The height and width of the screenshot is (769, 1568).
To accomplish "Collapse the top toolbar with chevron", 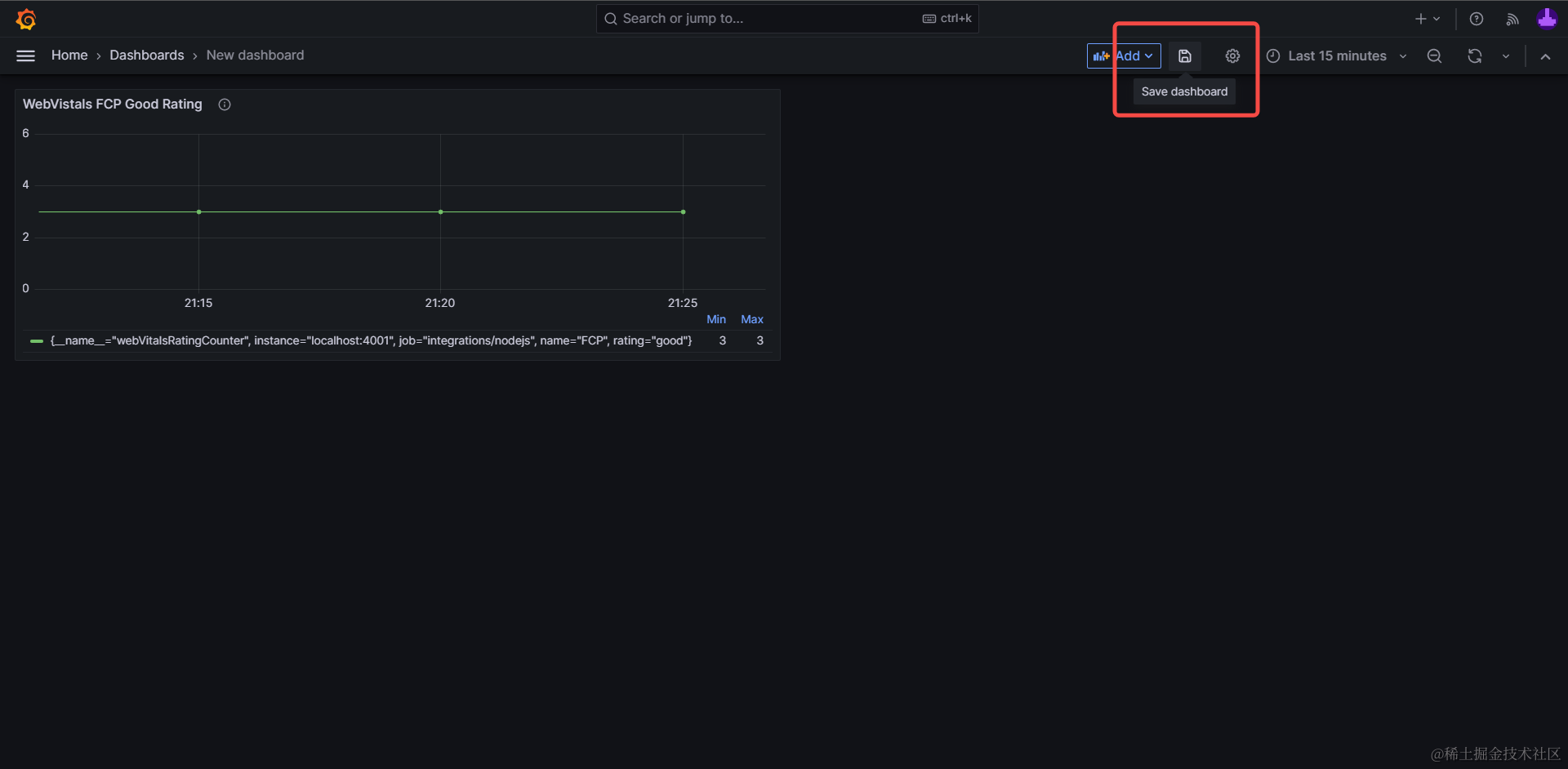I will [x=1545, y=56].
